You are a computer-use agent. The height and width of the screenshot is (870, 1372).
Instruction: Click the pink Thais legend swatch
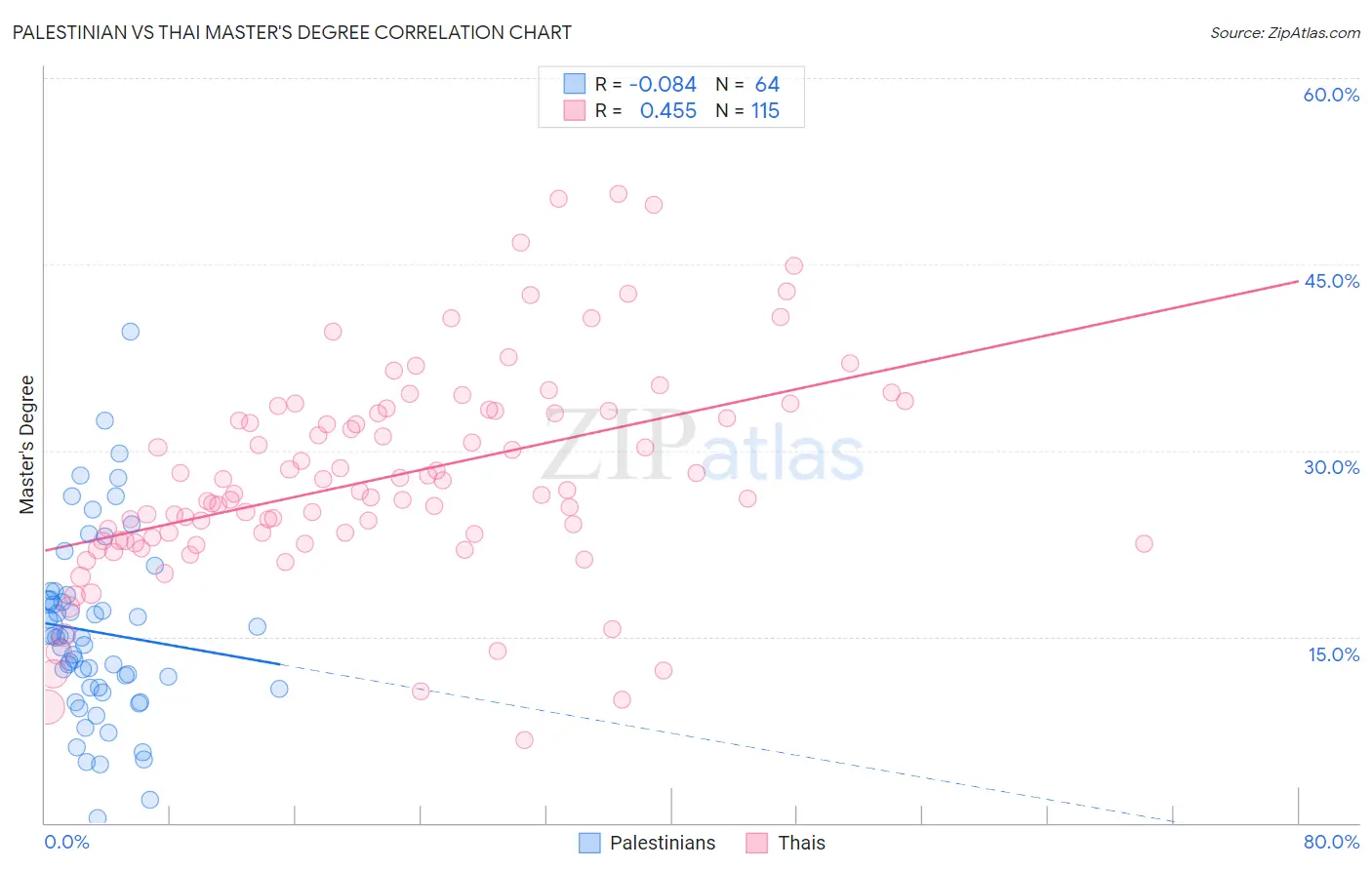click(757, 843)
